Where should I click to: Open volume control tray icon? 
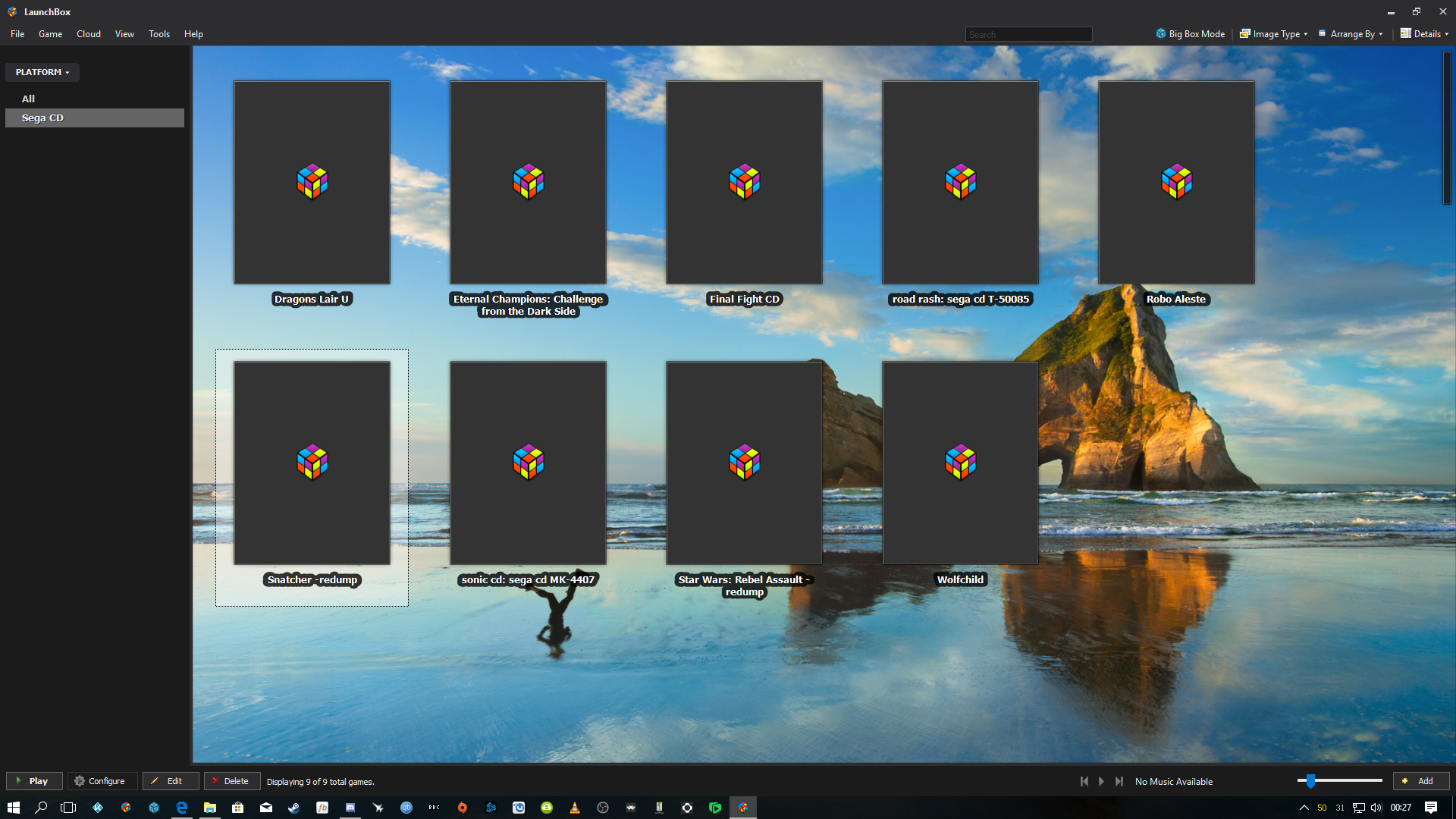tap(1376, 808)
